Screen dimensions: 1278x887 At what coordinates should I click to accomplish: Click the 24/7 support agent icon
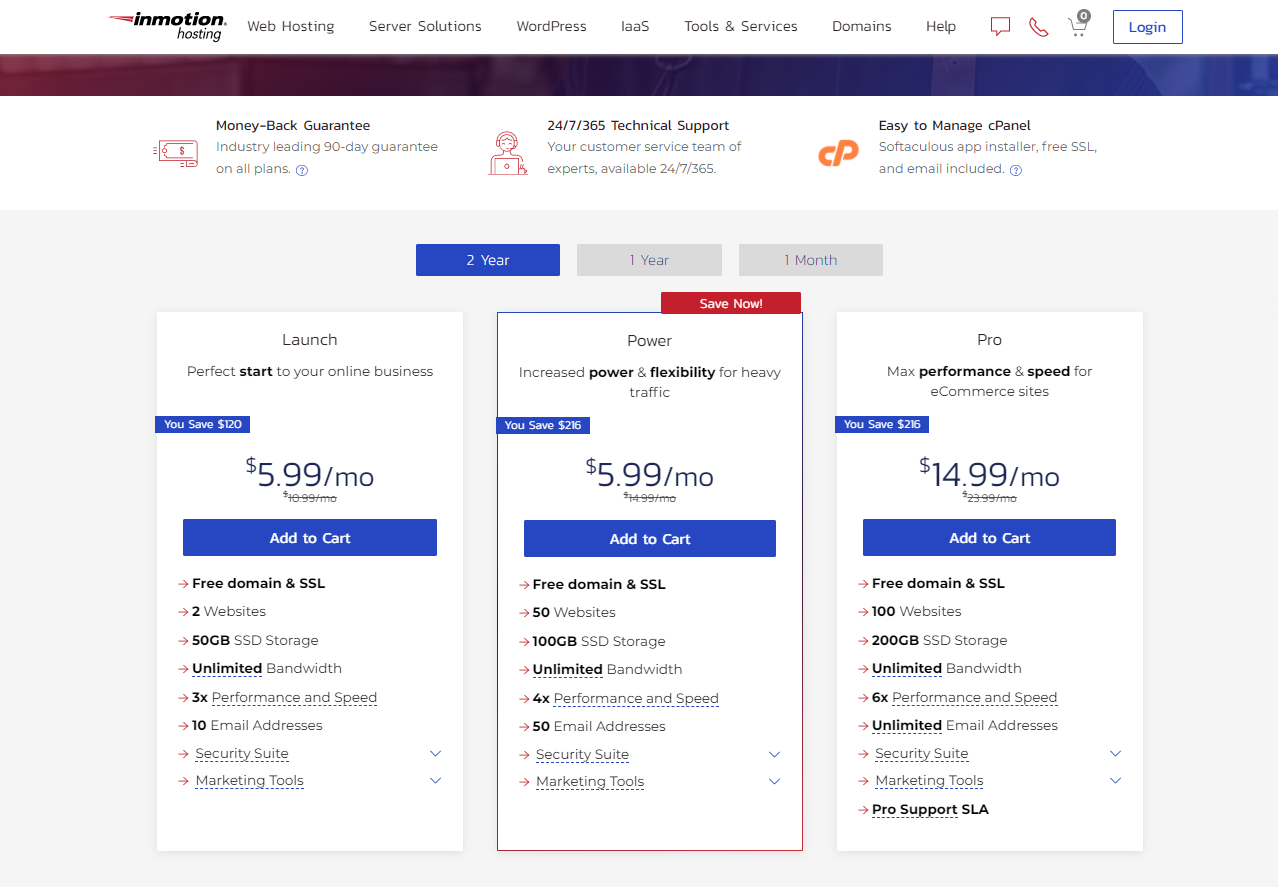(x=508, y=152)
